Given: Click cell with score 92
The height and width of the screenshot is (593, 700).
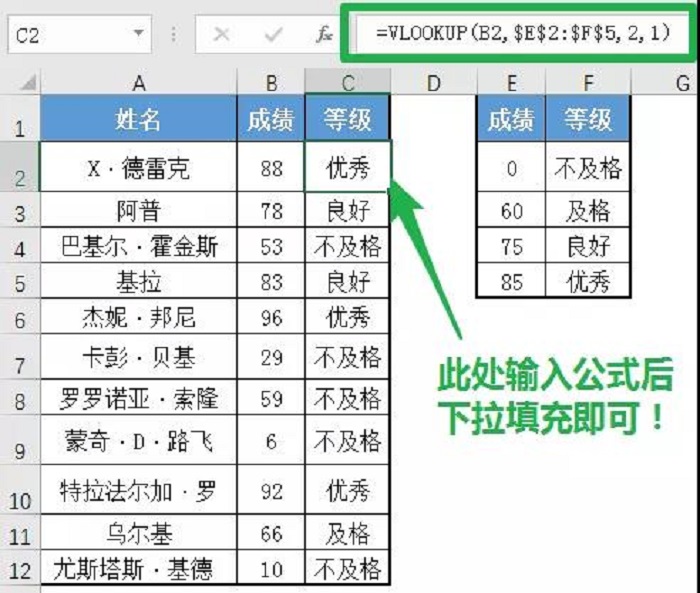Looking at the screenshot, I should pos(271,489).
